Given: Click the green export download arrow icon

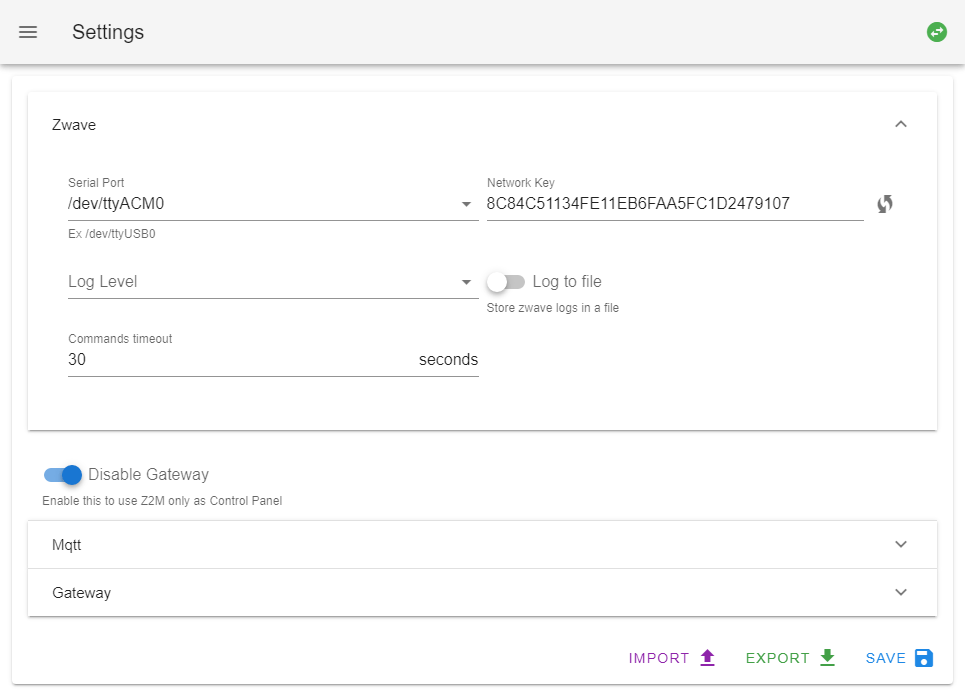Looking at the screenshot, I should [x=827, y=657].
